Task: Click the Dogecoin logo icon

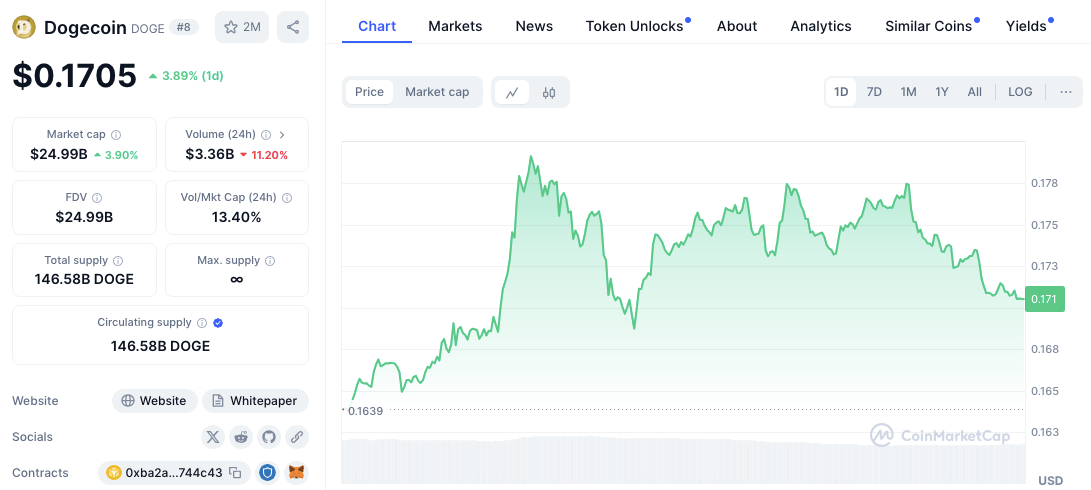Action: coord(24,27)
